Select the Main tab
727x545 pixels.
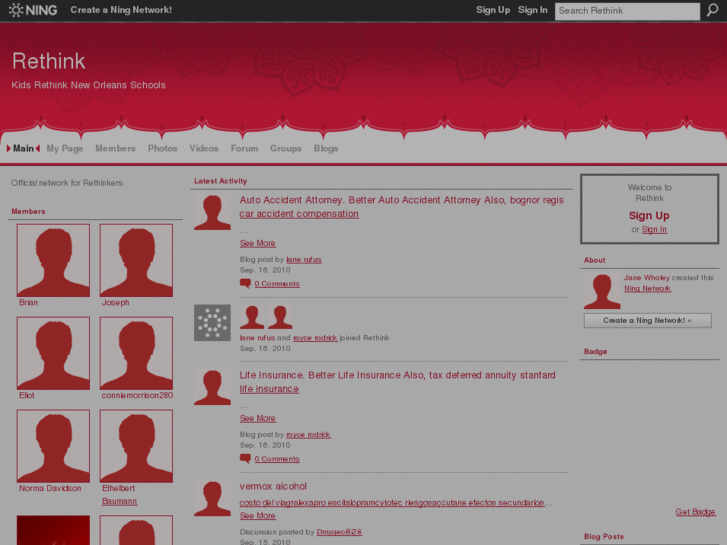pyautogui.click(x=23, y=148)
